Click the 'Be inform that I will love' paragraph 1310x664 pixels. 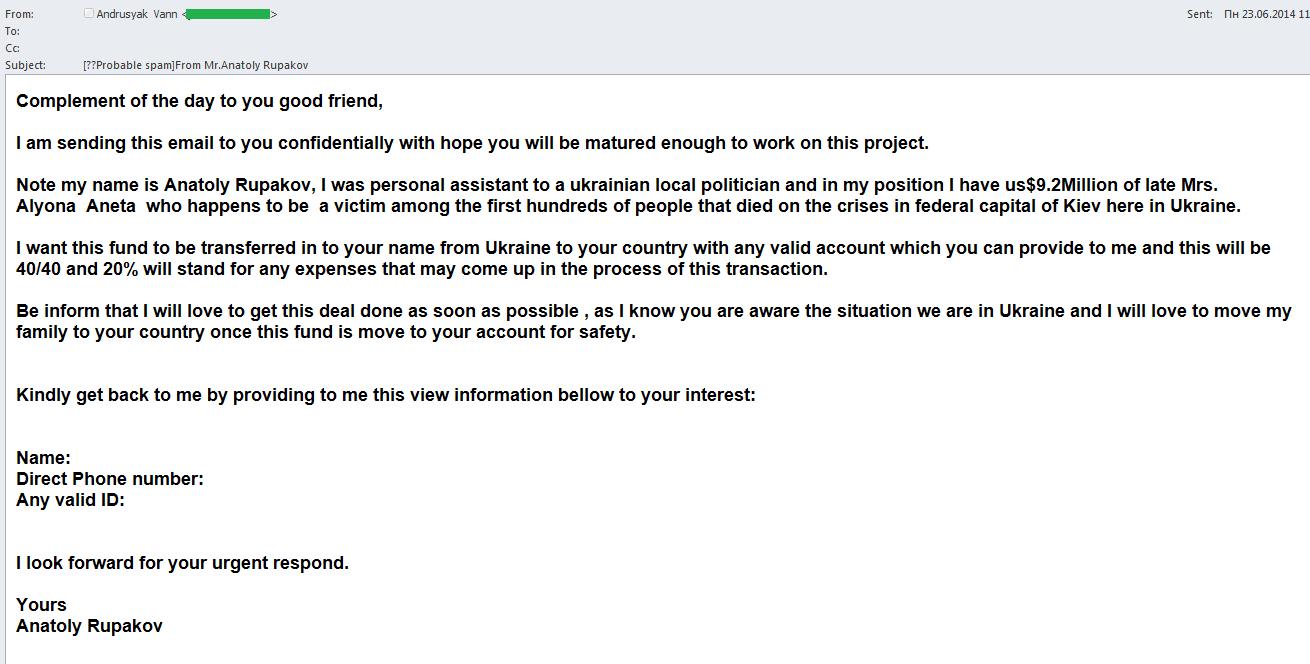click(654, 321)
